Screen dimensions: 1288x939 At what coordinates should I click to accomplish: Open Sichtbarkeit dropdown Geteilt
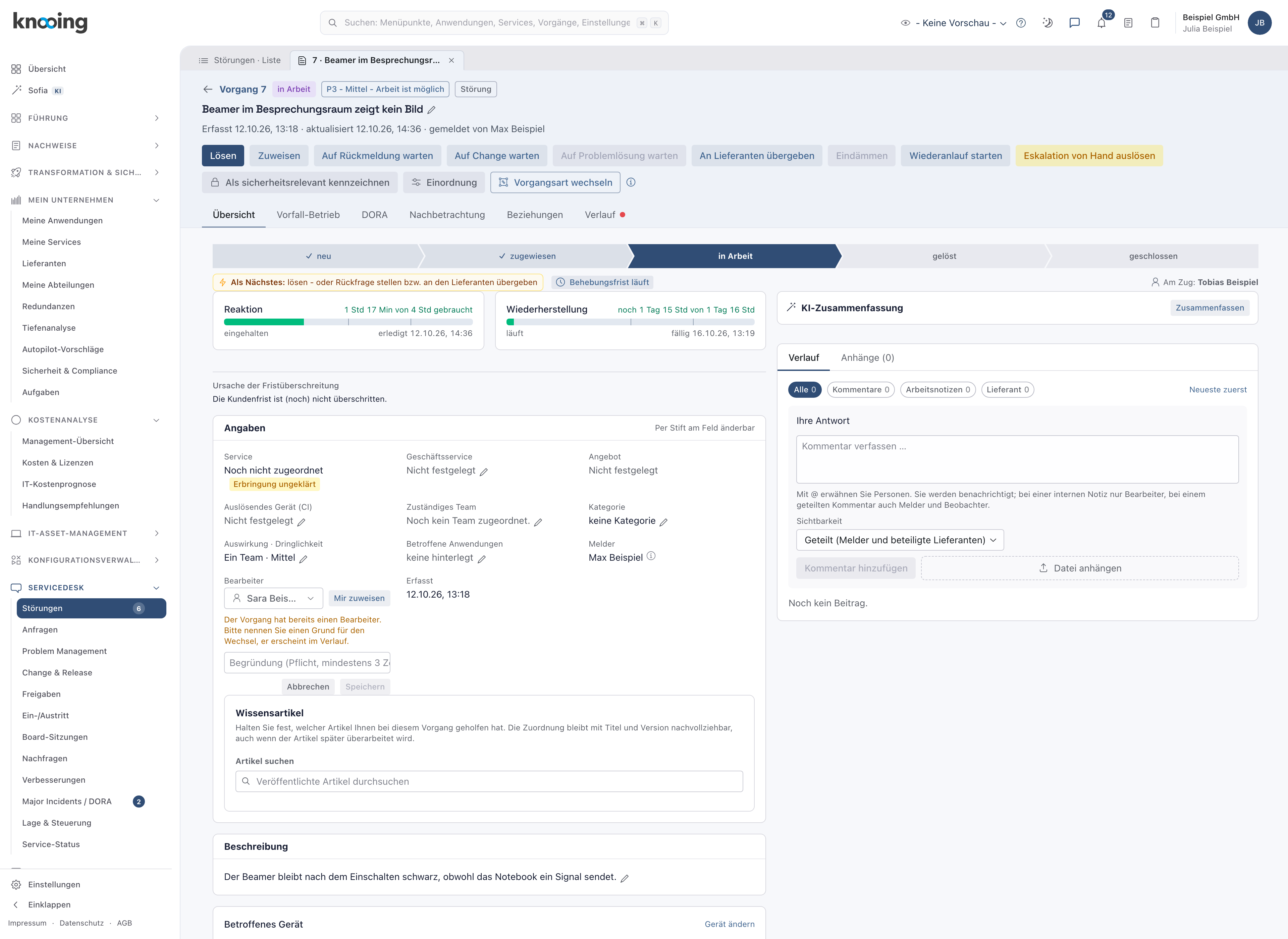coord(900,540)
